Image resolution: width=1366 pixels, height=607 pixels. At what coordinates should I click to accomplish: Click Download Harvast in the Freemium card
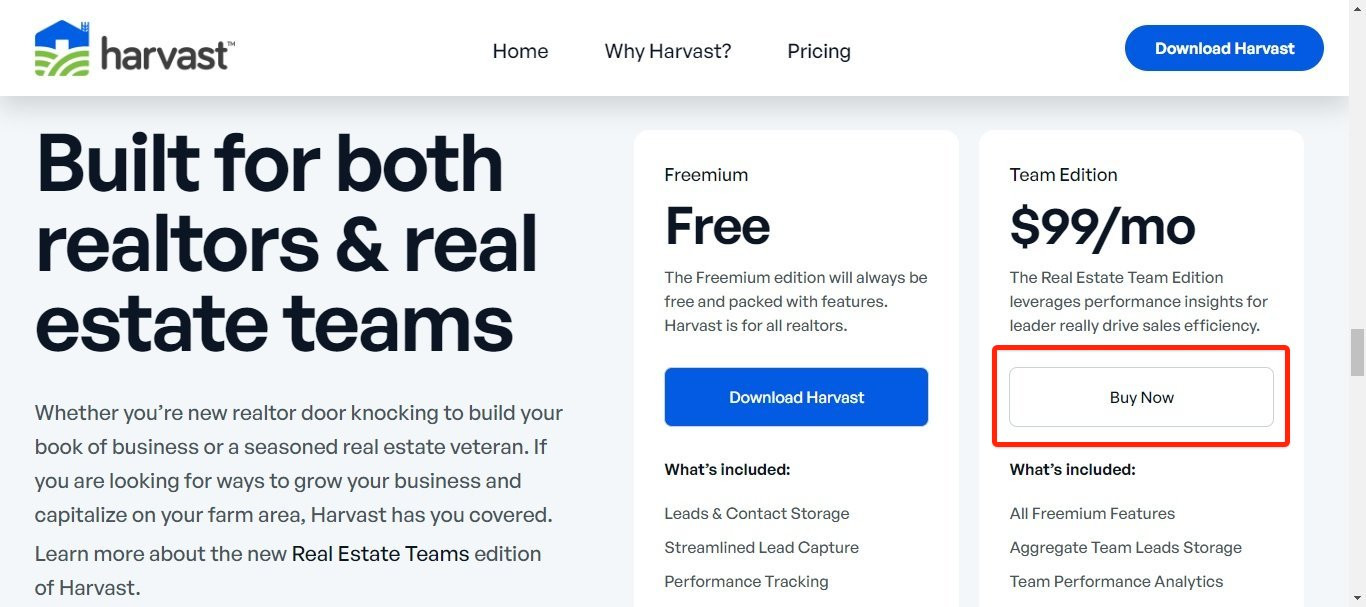pos(796,397)
